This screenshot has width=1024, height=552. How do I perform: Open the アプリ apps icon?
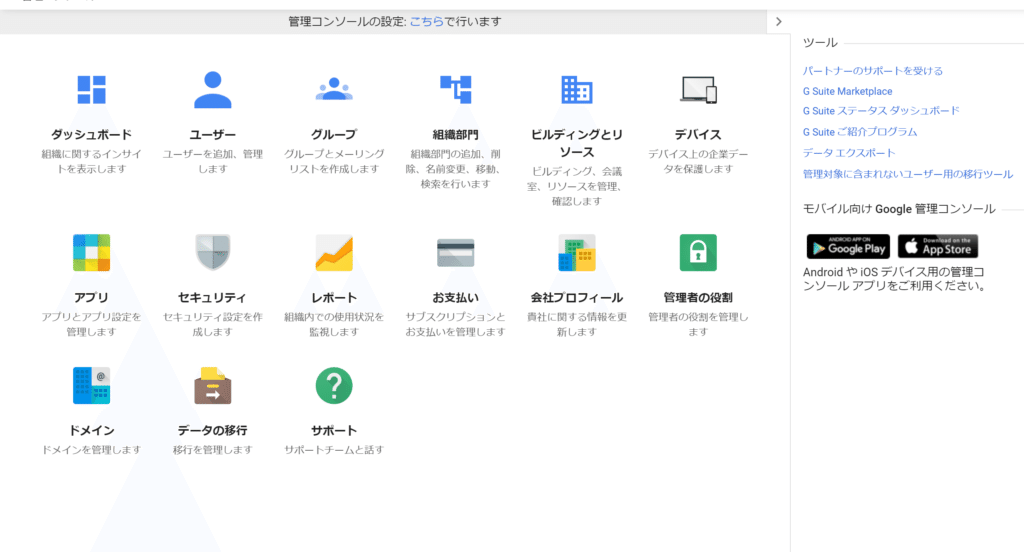(91, 253)
